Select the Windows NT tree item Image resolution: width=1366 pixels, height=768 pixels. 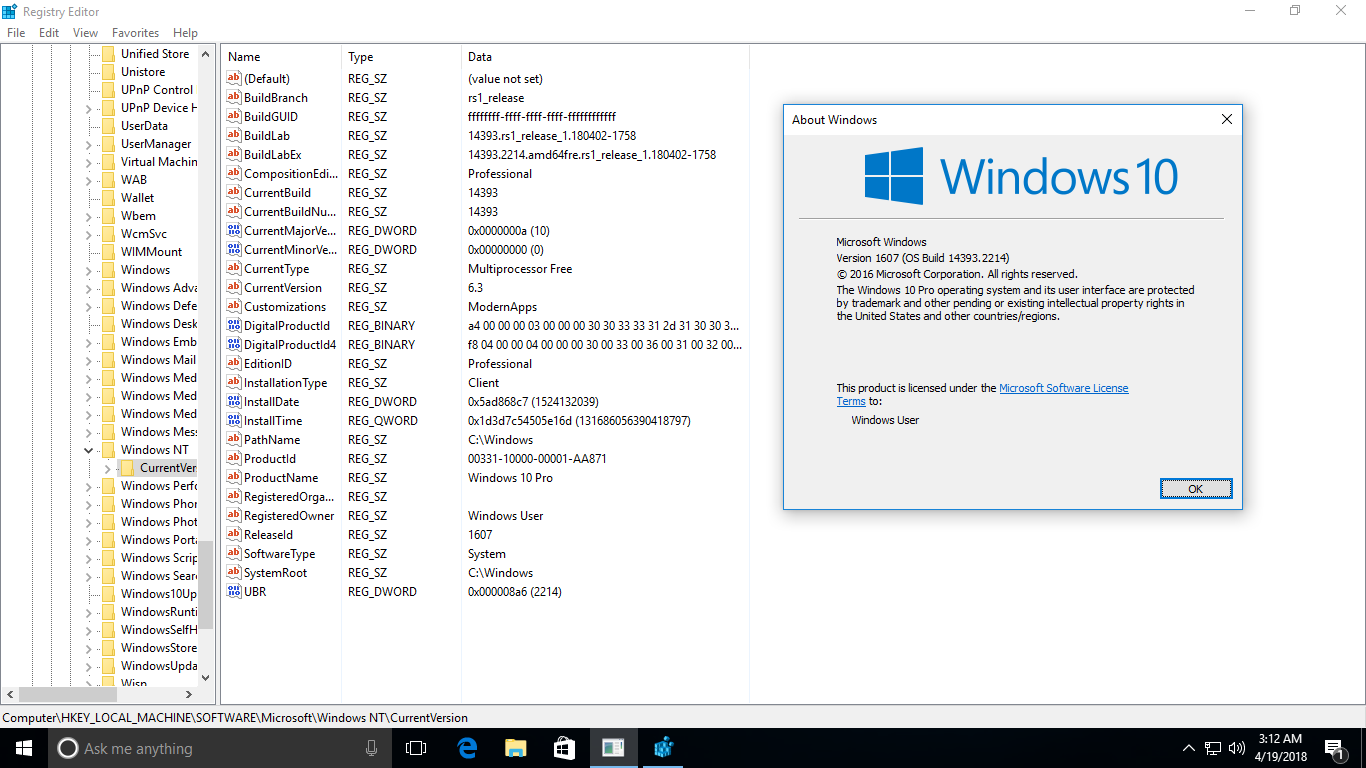(154, 450)
